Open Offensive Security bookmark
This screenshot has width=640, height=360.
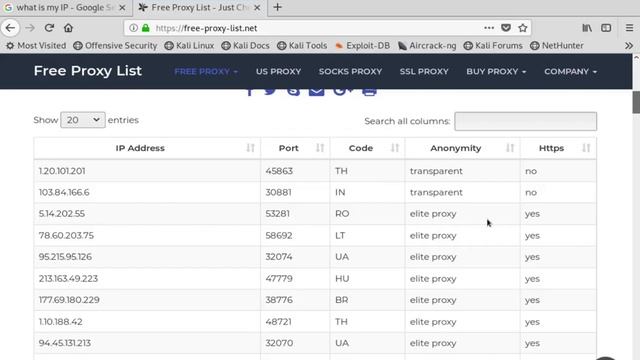pos(115,46)
